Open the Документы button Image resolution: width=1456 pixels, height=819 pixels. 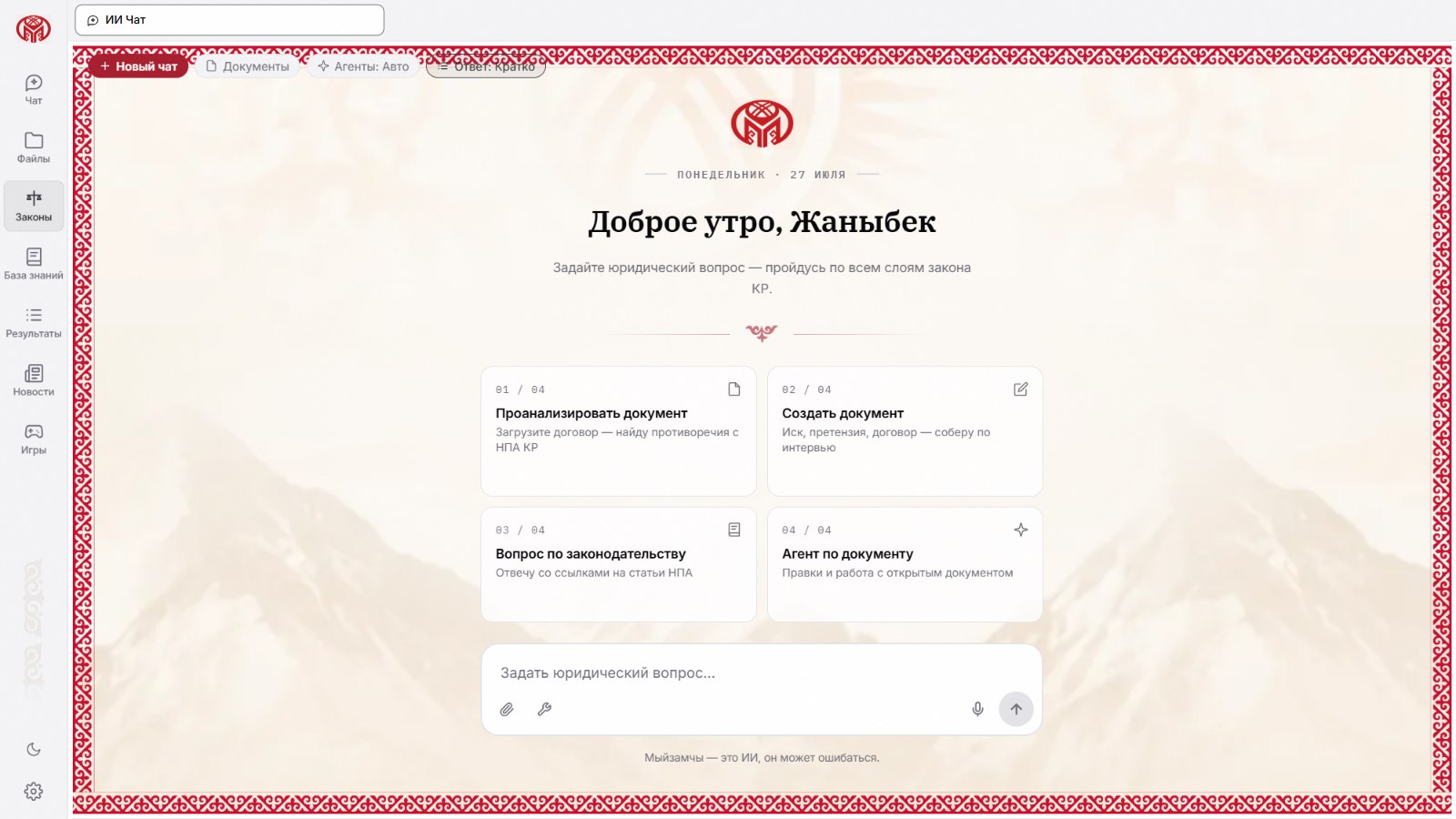pyautogui.click(x=248, y=66)
